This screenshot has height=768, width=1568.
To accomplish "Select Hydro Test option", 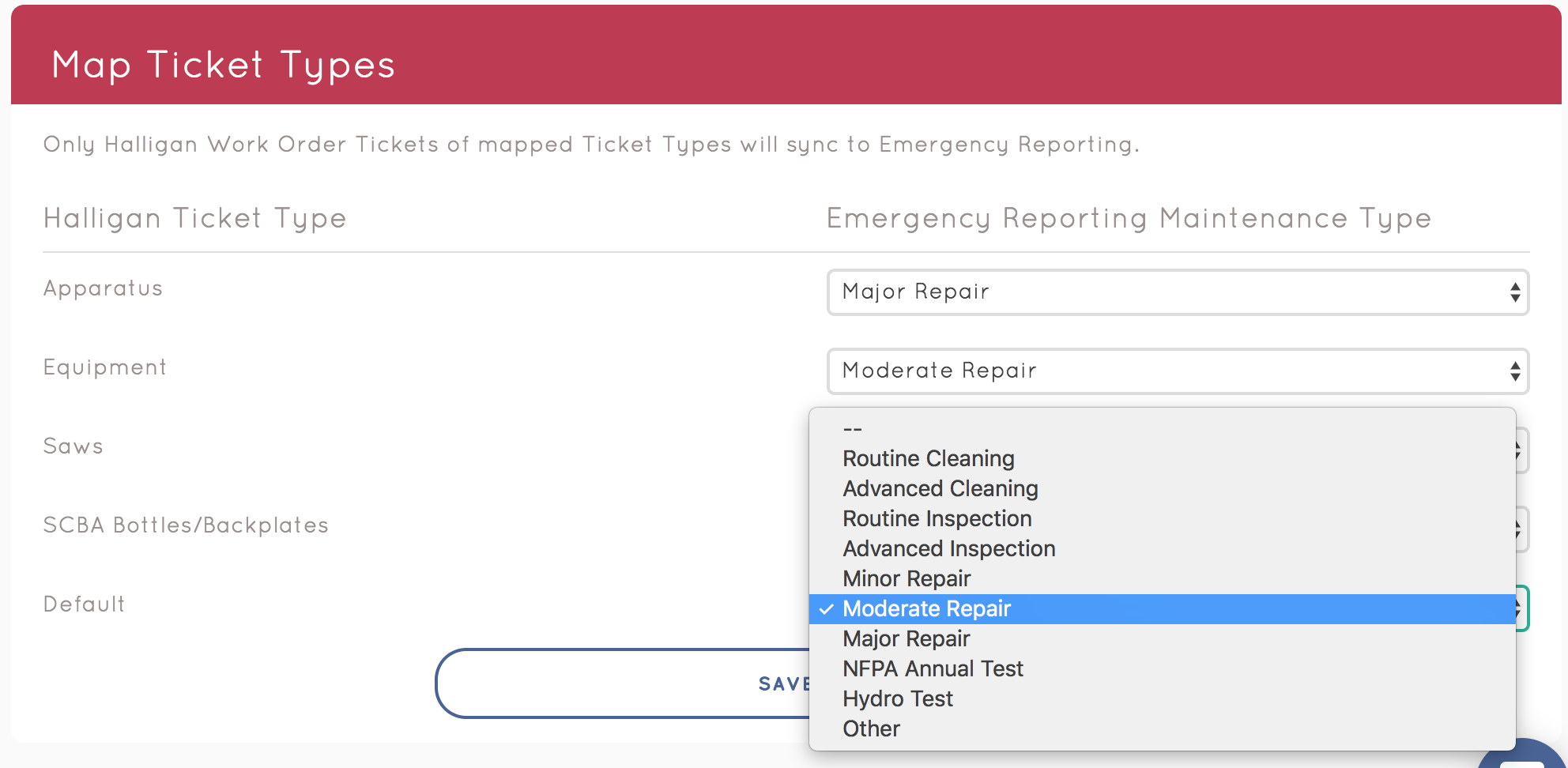I will (1163, 699).
